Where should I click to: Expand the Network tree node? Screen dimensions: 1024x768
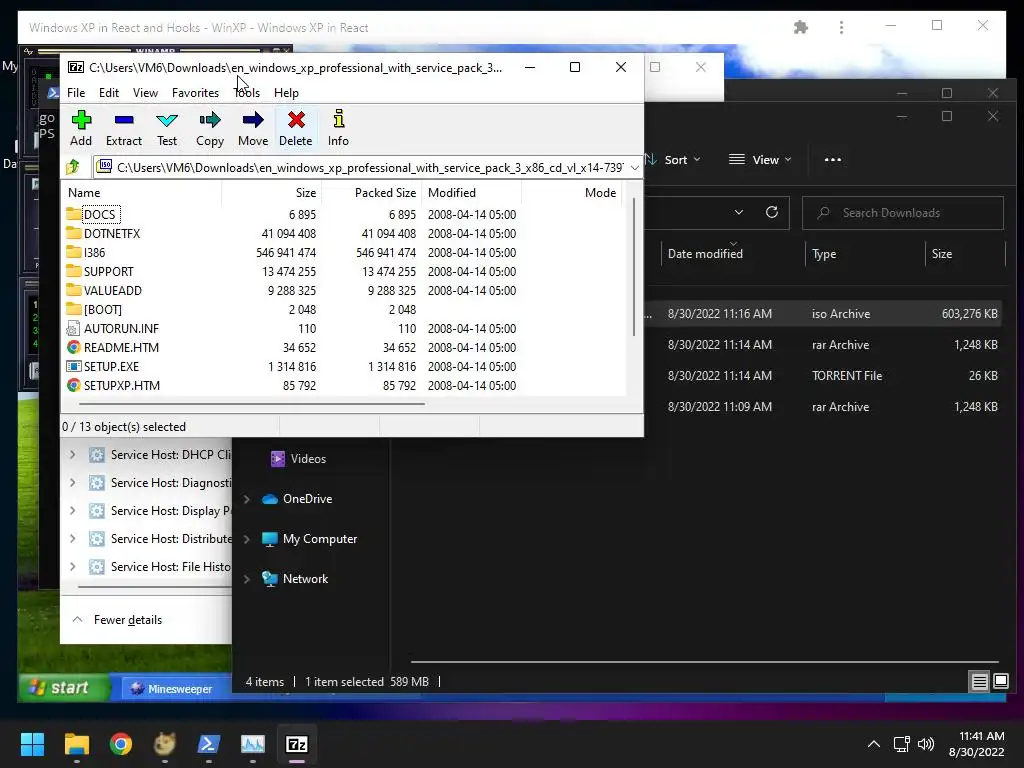coord(247,579)
